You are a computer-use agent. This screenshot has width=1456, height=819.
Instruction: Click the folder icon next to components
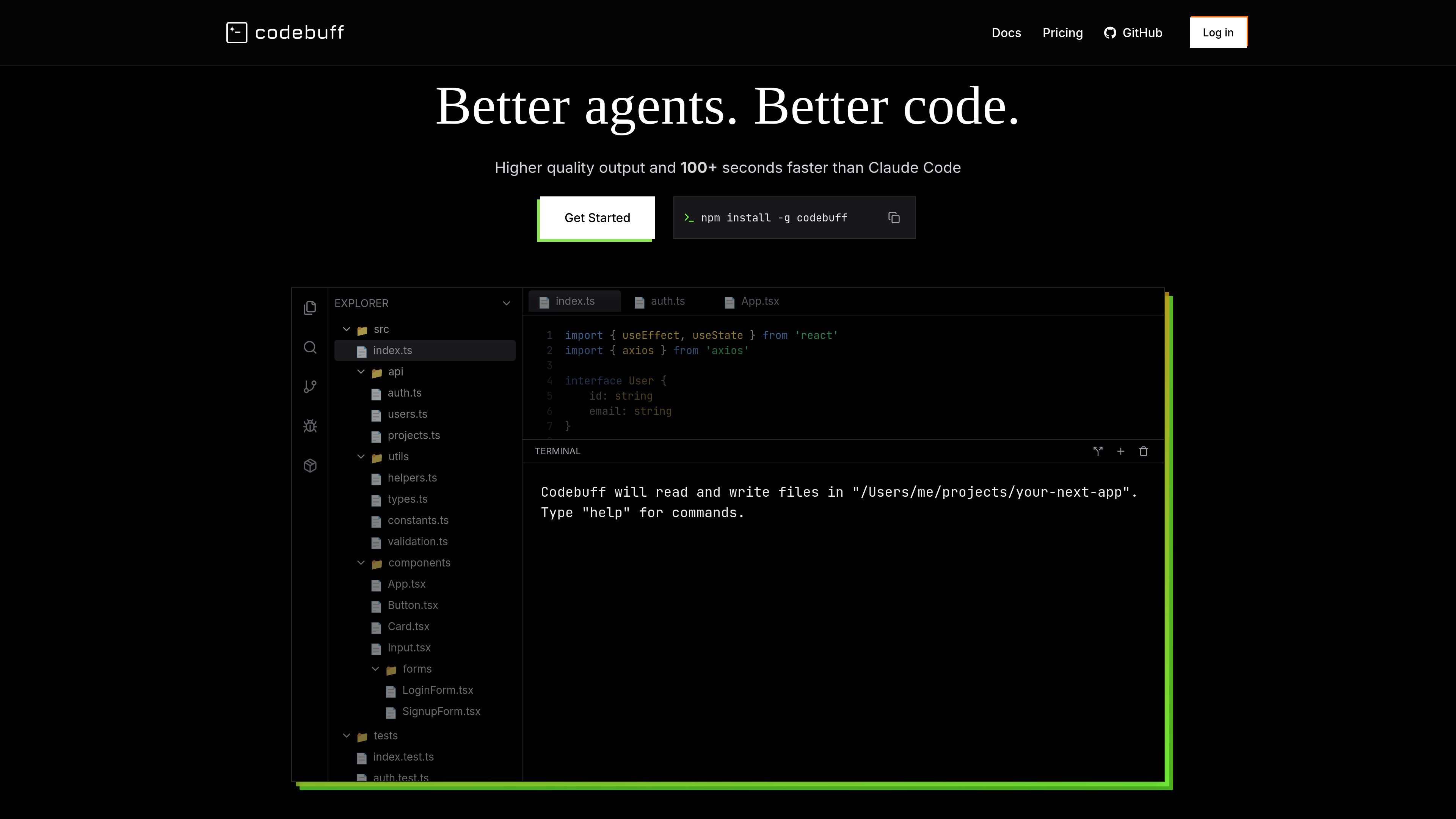377,564
